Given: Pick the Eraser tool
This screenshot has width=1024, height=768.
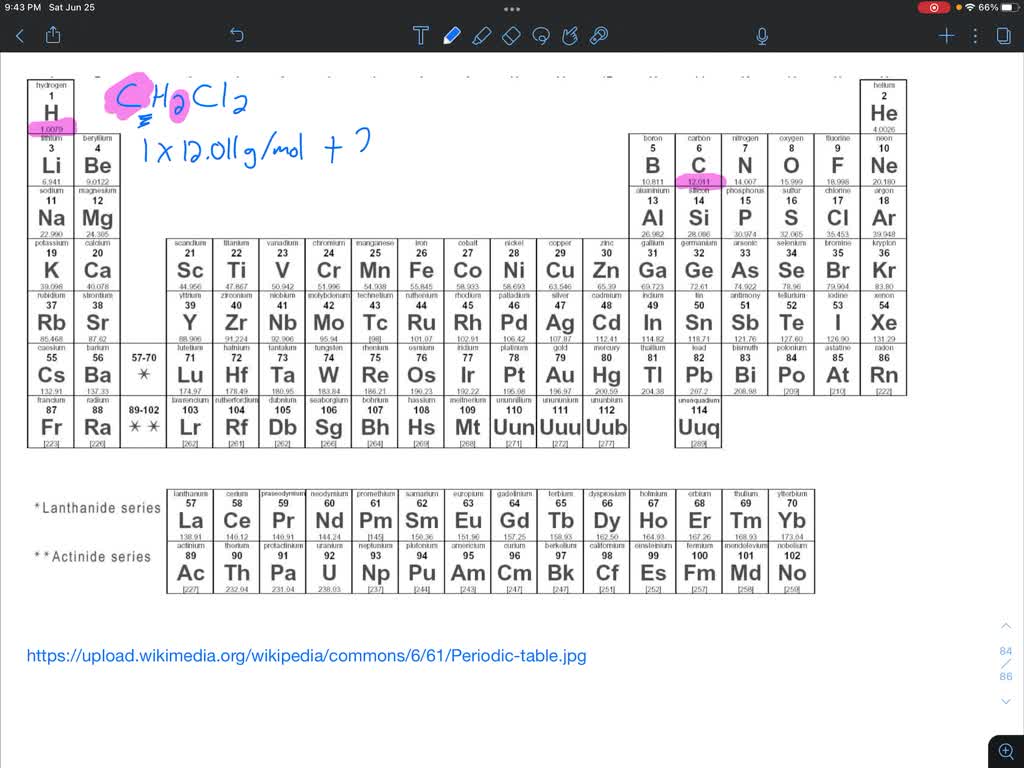Looking at the screenshot, I should point(511,36).
